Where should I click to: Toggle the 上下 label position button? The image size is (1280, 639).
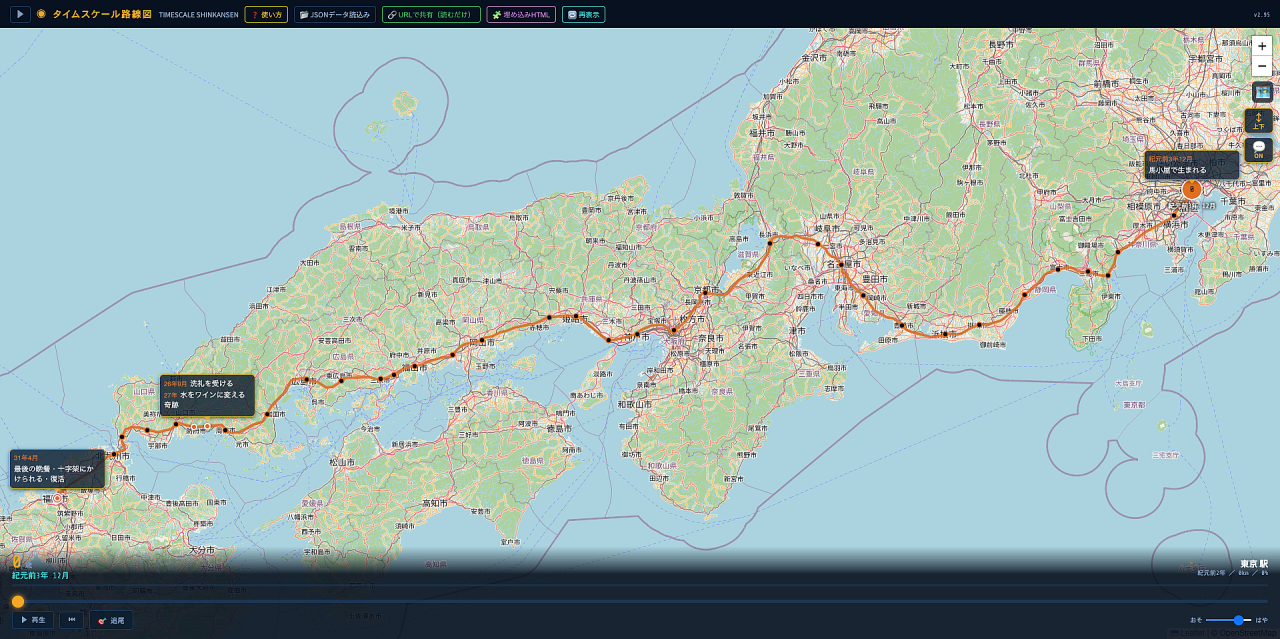(x=1258, y=121)
